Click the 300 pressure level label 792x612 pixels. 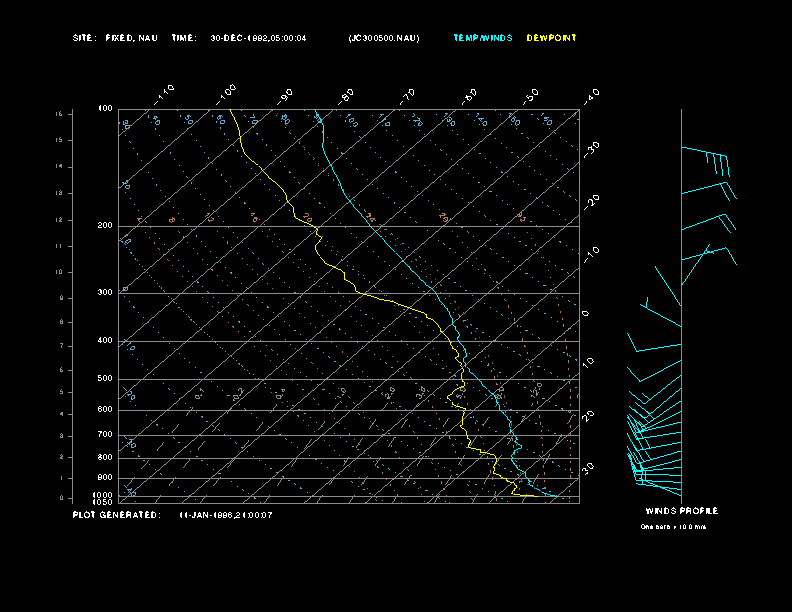pyautogui.click(x=105, y=292)
